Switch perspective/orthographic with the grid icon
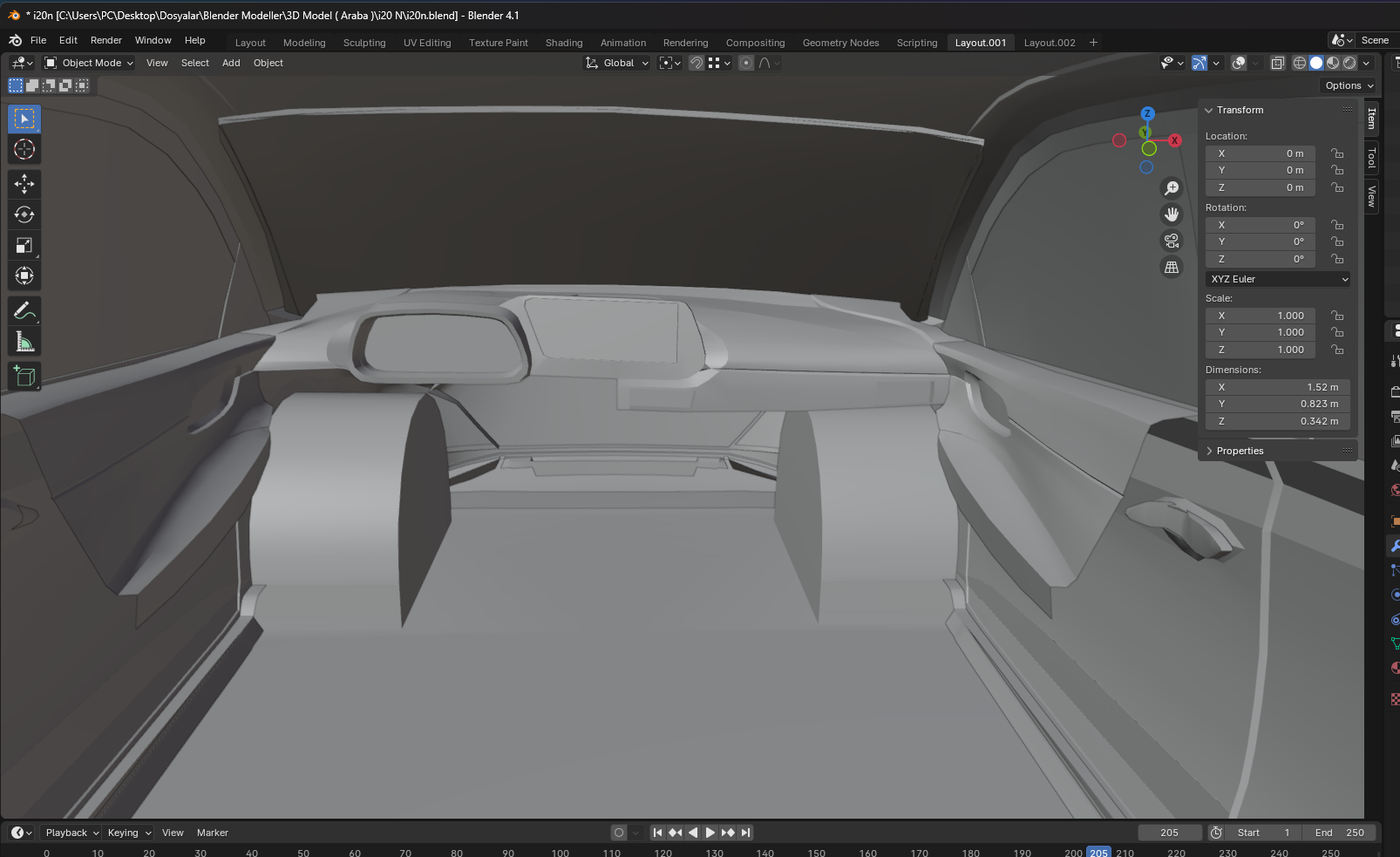 [1172, 267]
